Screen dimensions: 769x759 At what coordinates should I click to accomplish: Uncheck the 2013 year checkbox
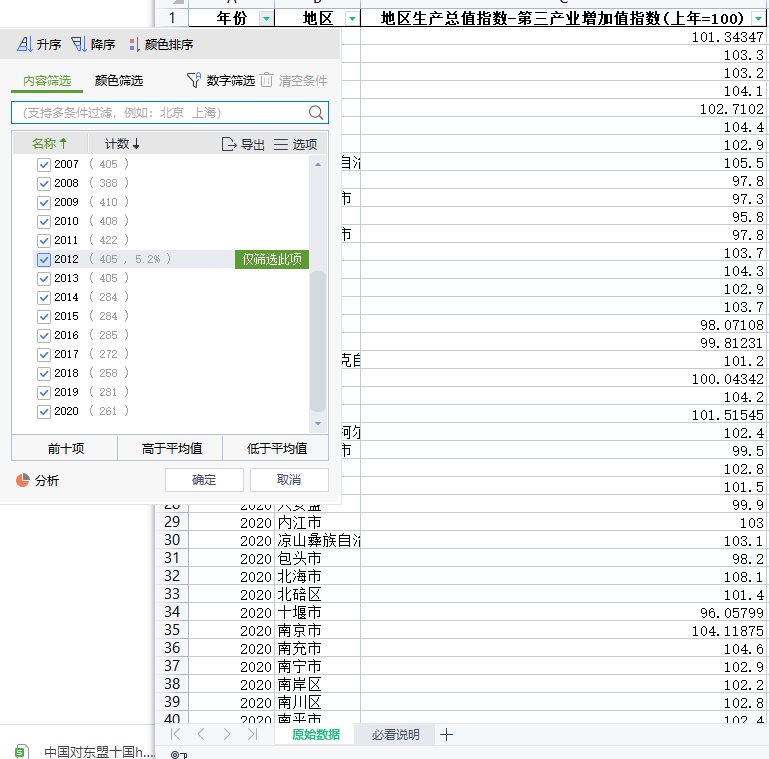(x=44, y=278)
